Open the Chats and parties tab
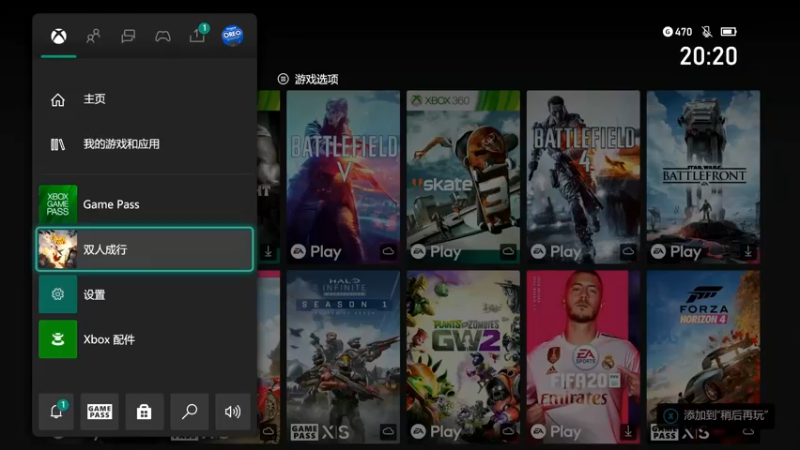Screen dimensions: 800x450 click(128, 36)
